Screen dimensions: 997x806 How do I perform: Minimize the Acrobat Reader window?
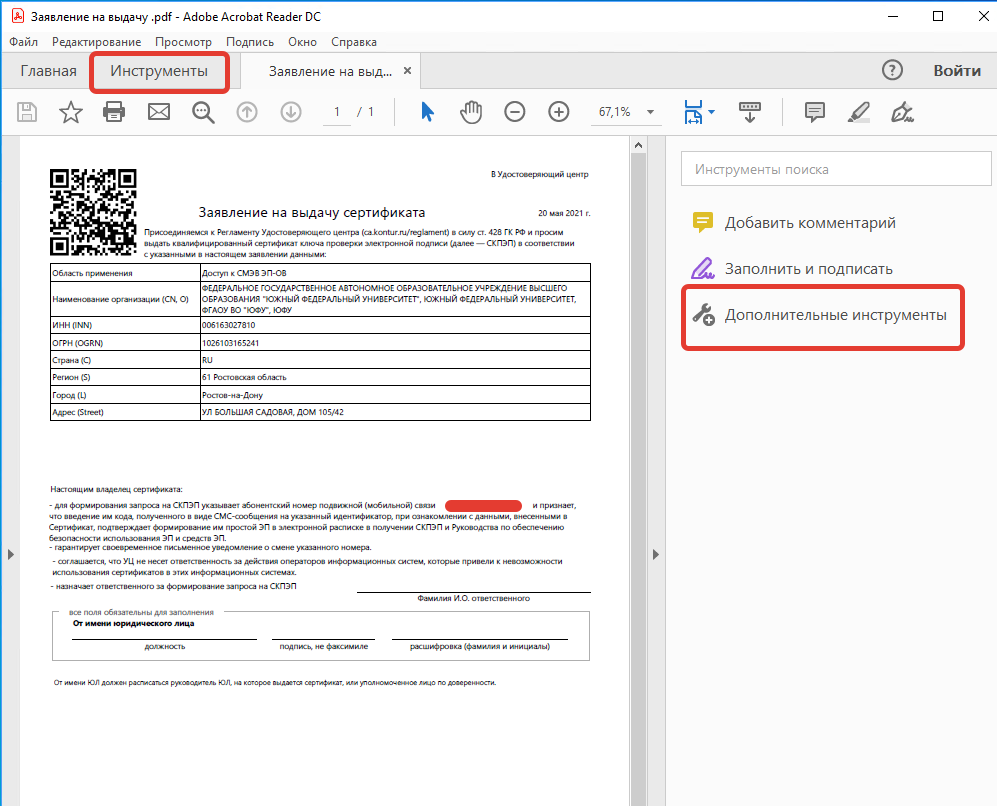tap(893, 16)
